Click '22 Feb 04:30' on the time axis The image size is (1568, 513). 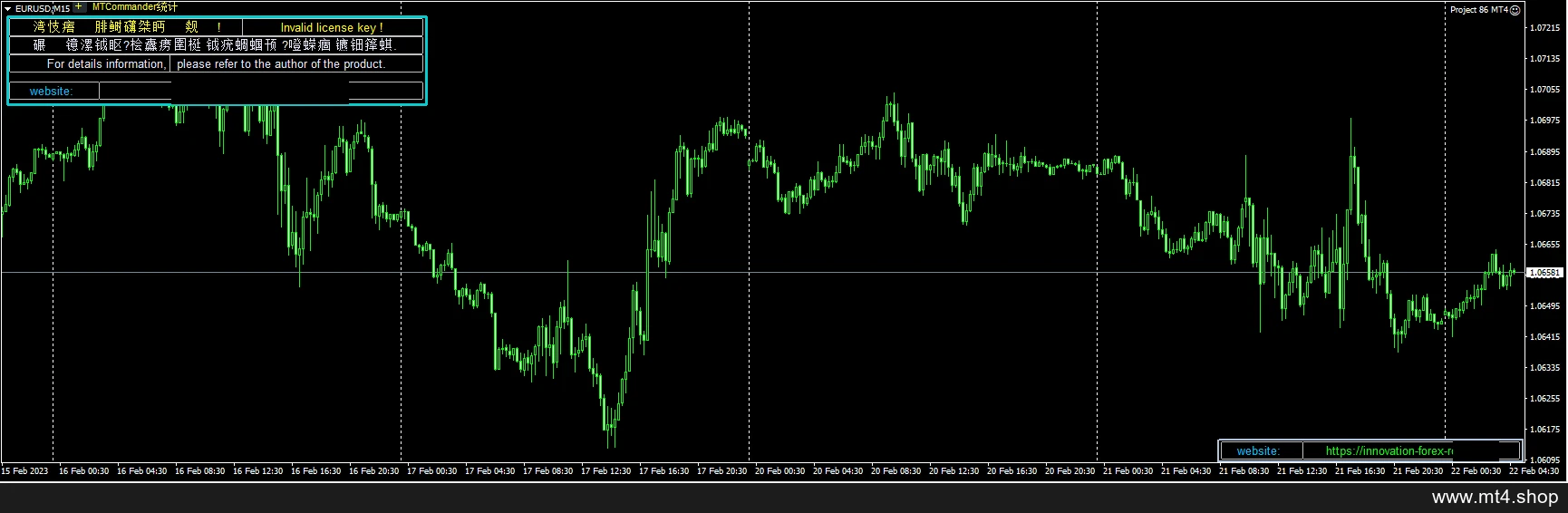tap(1534, 471)
